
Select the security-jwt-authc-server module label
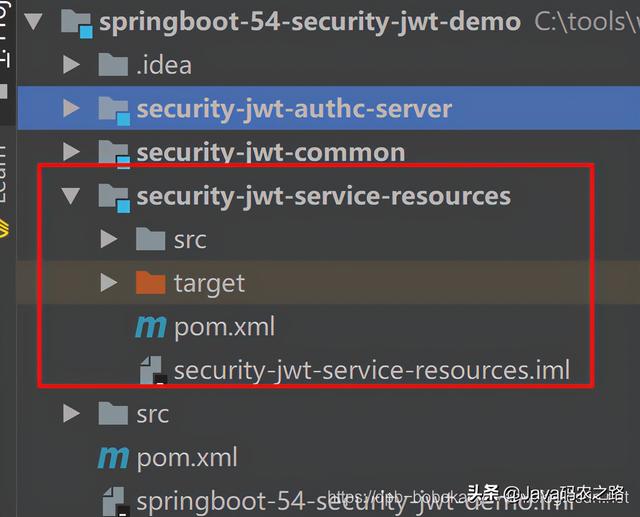point(294,109)
